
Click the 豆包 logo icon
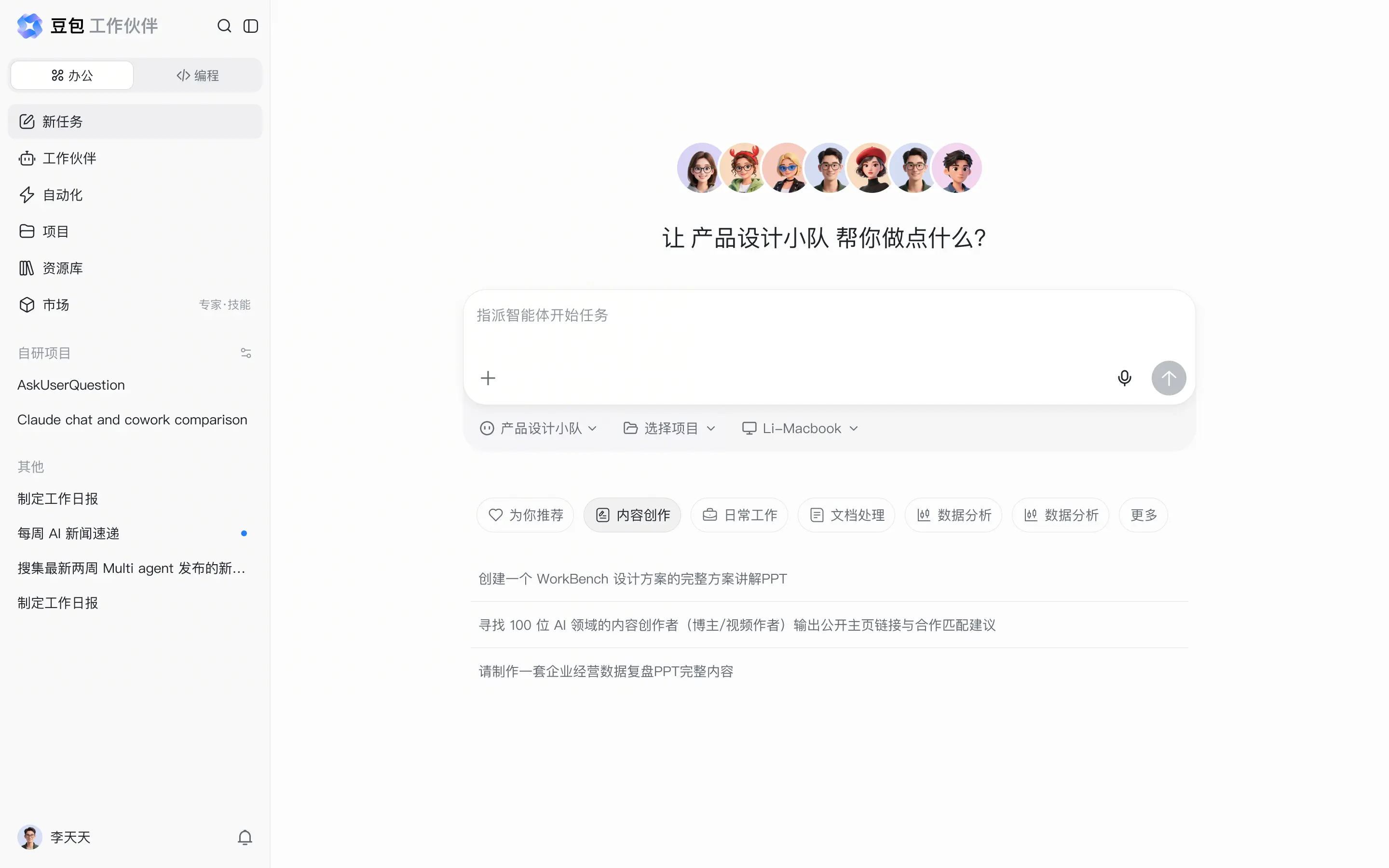click(x=30, y=26)
